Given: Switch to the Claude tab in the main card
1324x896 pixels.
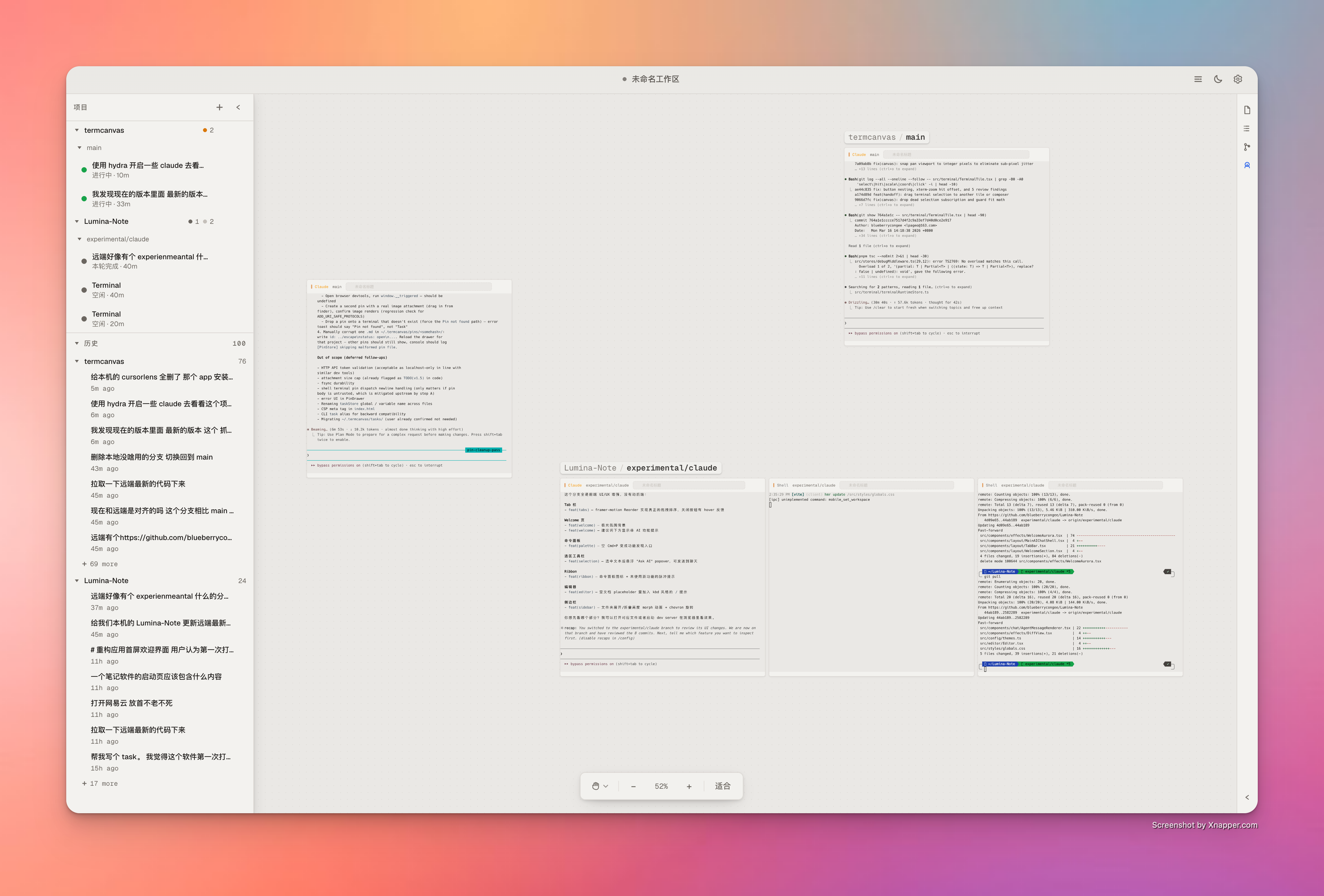Looking at the screenshot, I should coord(860,154).
